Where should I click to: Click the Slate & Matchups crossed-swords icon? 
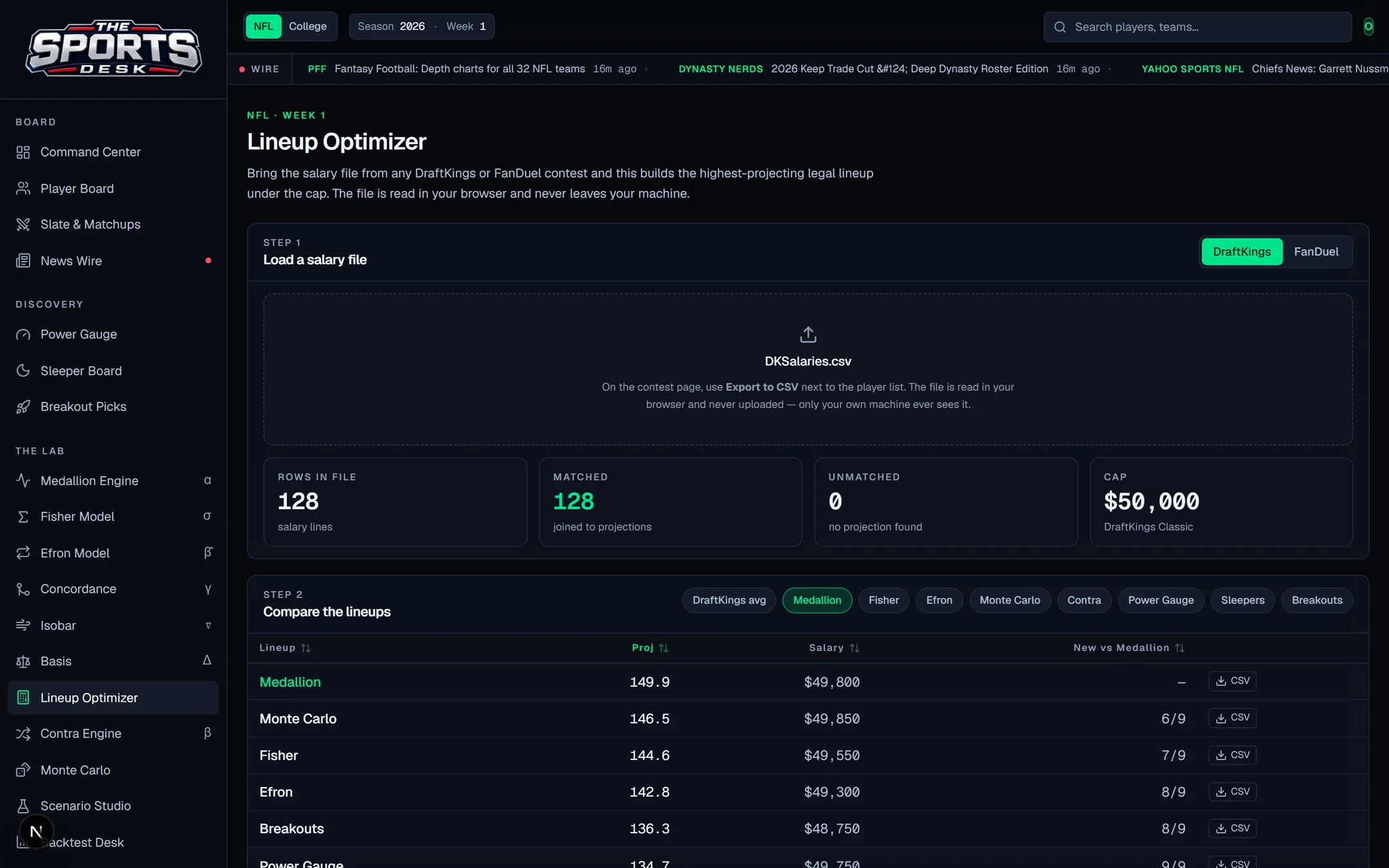coord(23,224)
